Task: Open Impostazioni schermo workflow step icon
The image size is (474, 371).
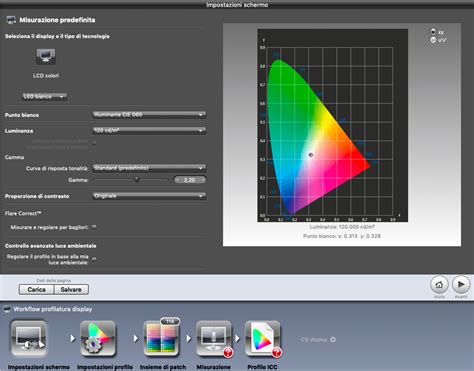Action: tap(29, 339)
